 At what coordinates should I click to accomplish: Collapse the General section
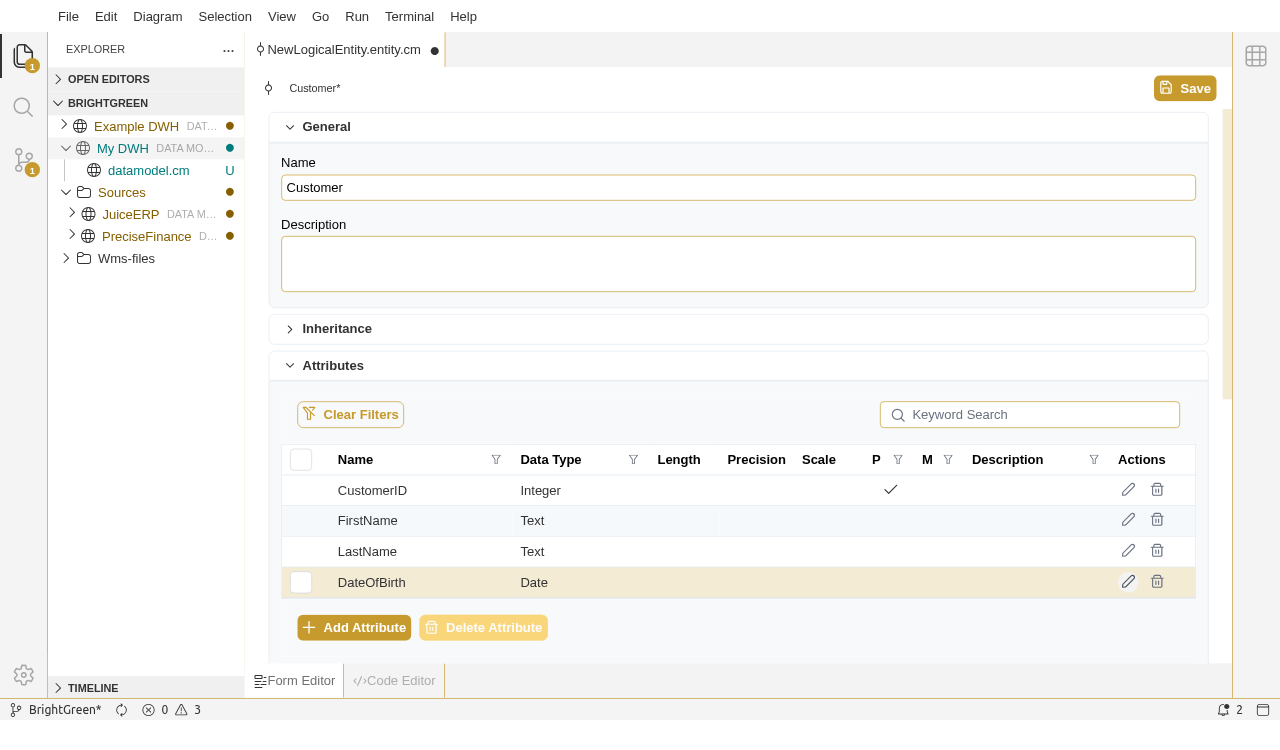[x=290, y=127]
